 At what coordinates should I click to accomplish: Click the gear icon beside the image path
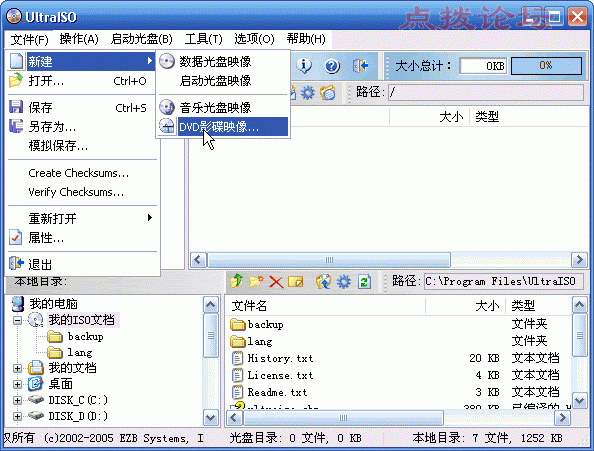point(307,92)
